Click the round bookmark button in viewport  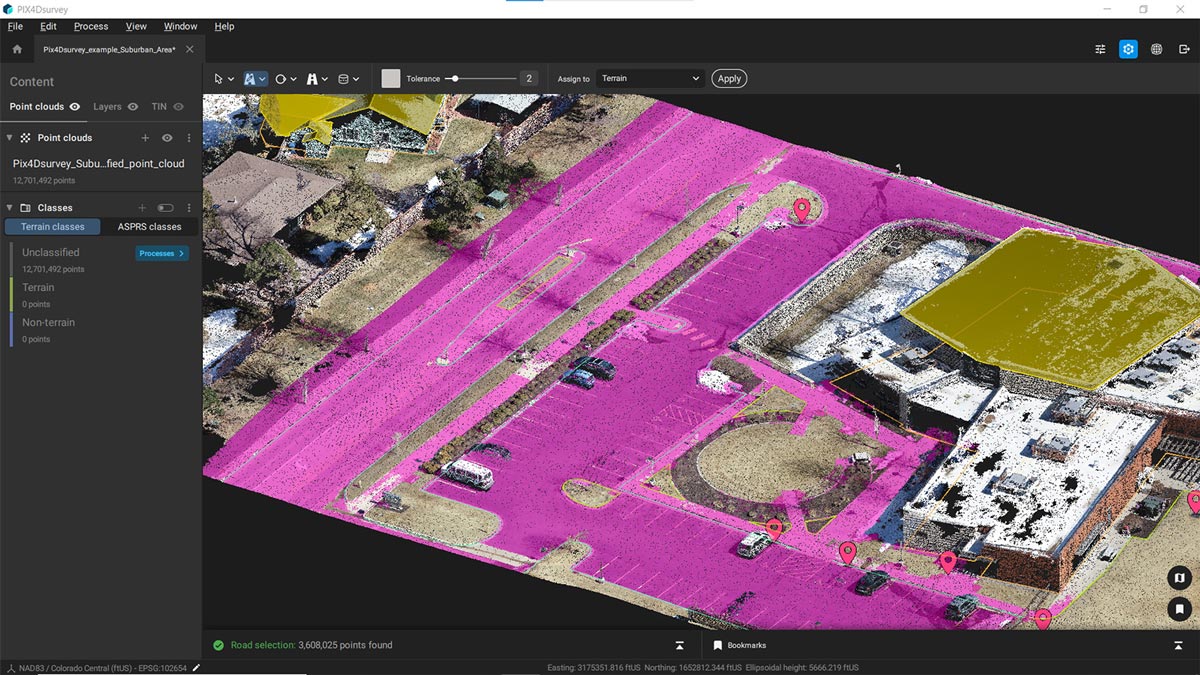click(x=1179, y=608)
